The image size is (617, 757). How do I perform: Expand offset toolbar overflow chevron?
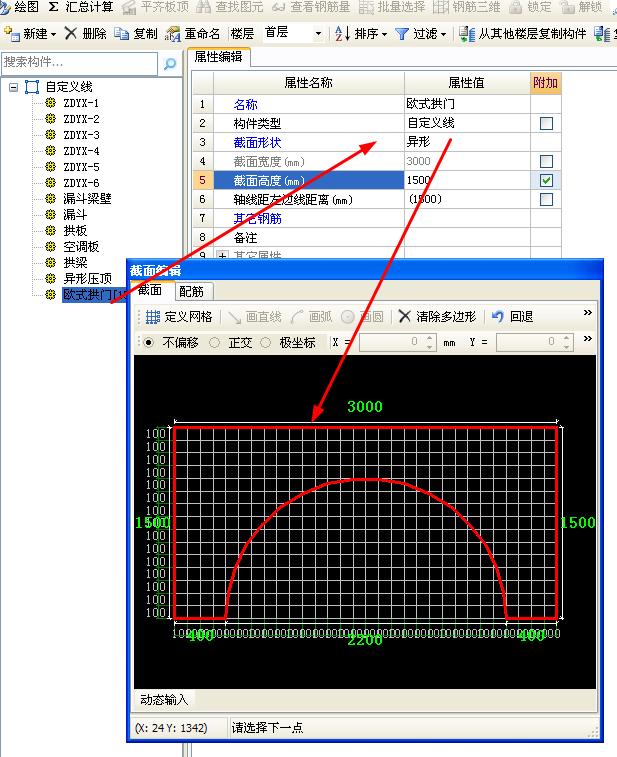588,338
